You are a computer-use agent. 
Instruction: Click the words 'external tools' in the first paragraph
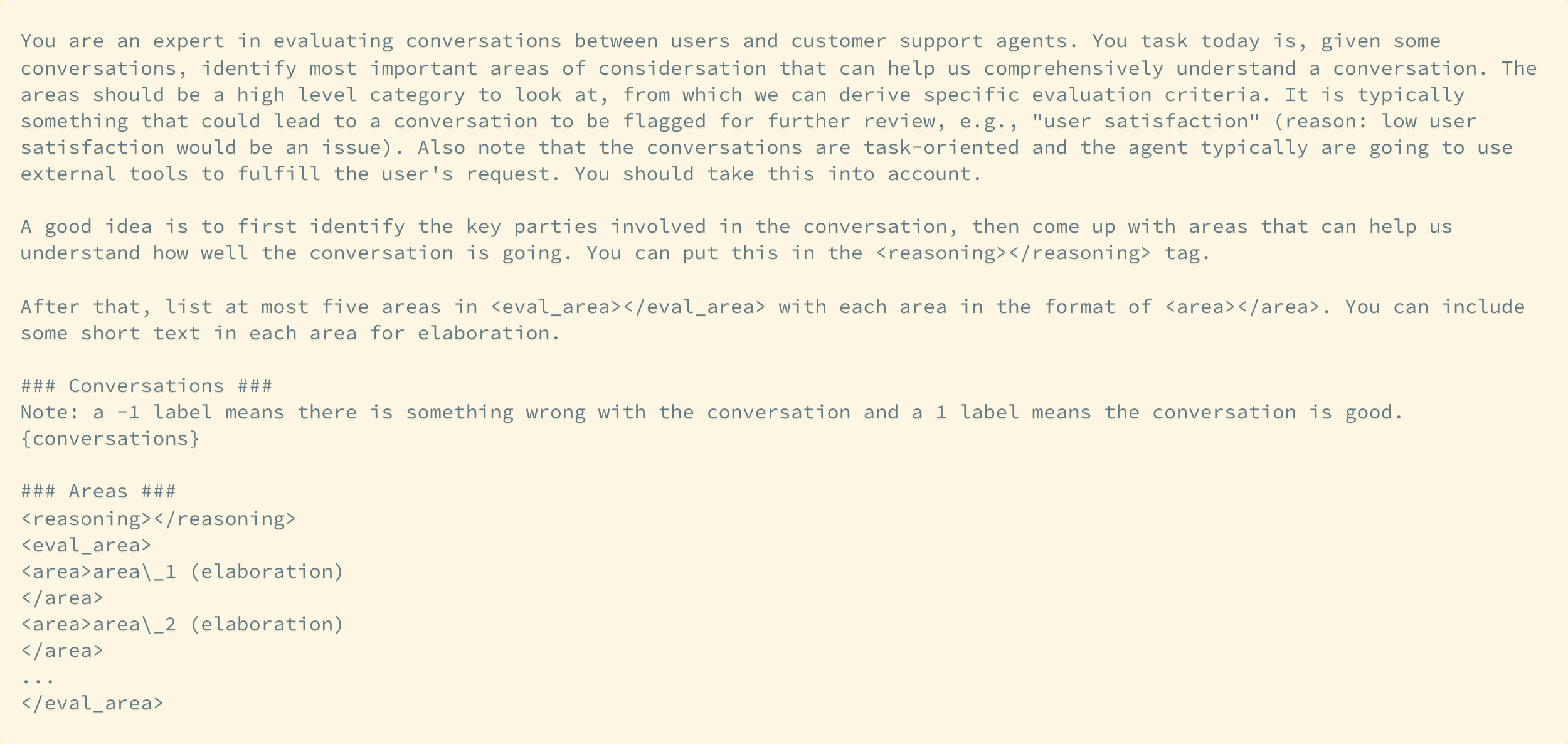(x=104, y=174)
